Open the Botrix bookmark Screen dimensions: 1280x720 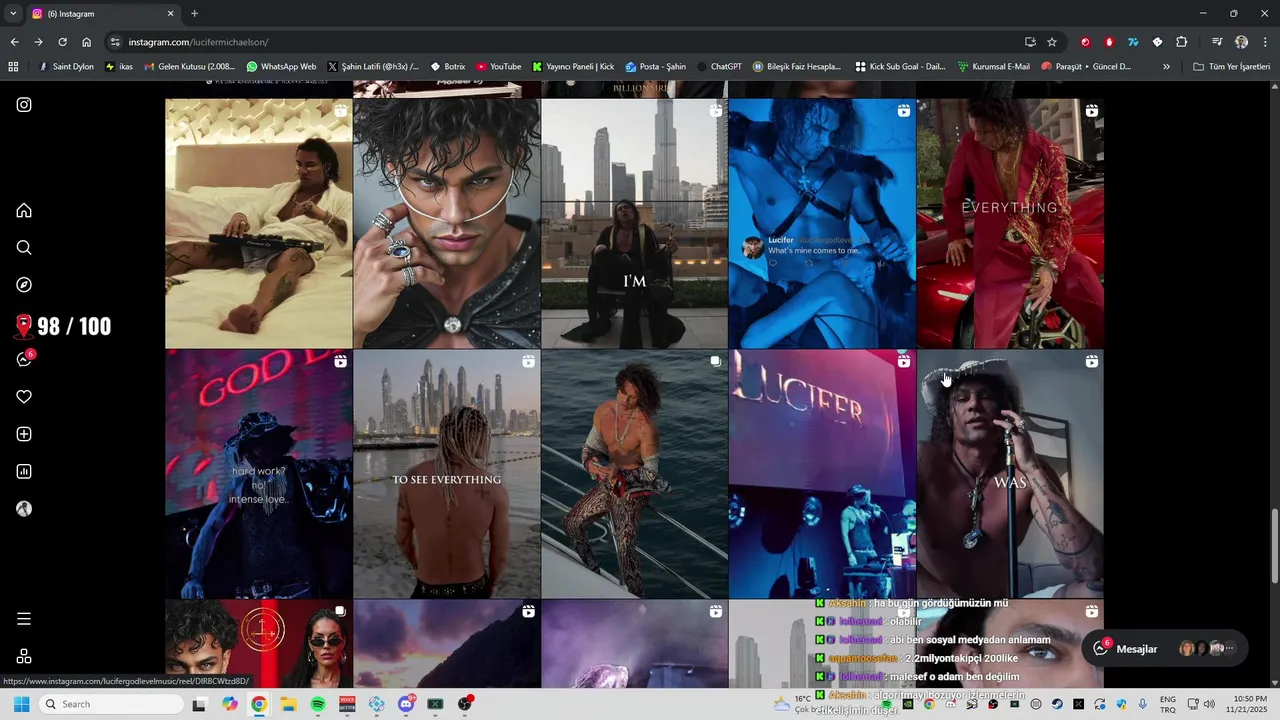447,67
